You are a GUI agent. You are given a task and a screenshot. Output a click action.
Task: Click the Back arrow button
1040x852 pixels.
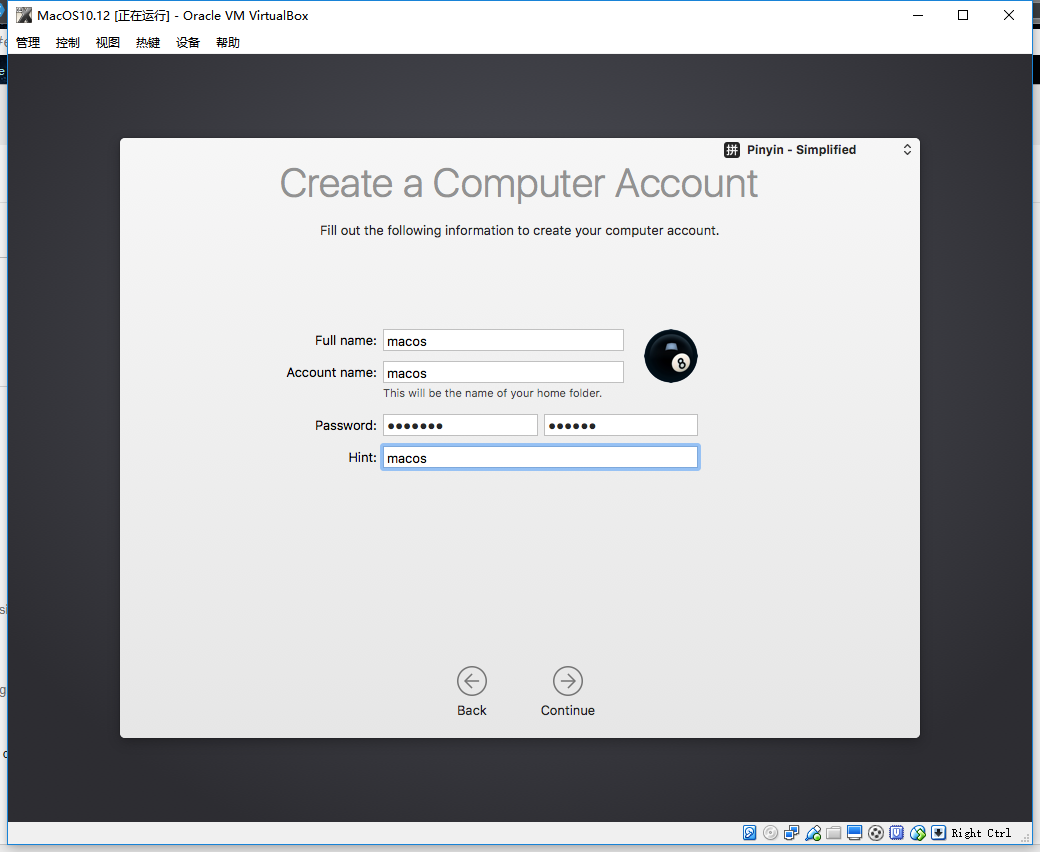coord(472,681)
